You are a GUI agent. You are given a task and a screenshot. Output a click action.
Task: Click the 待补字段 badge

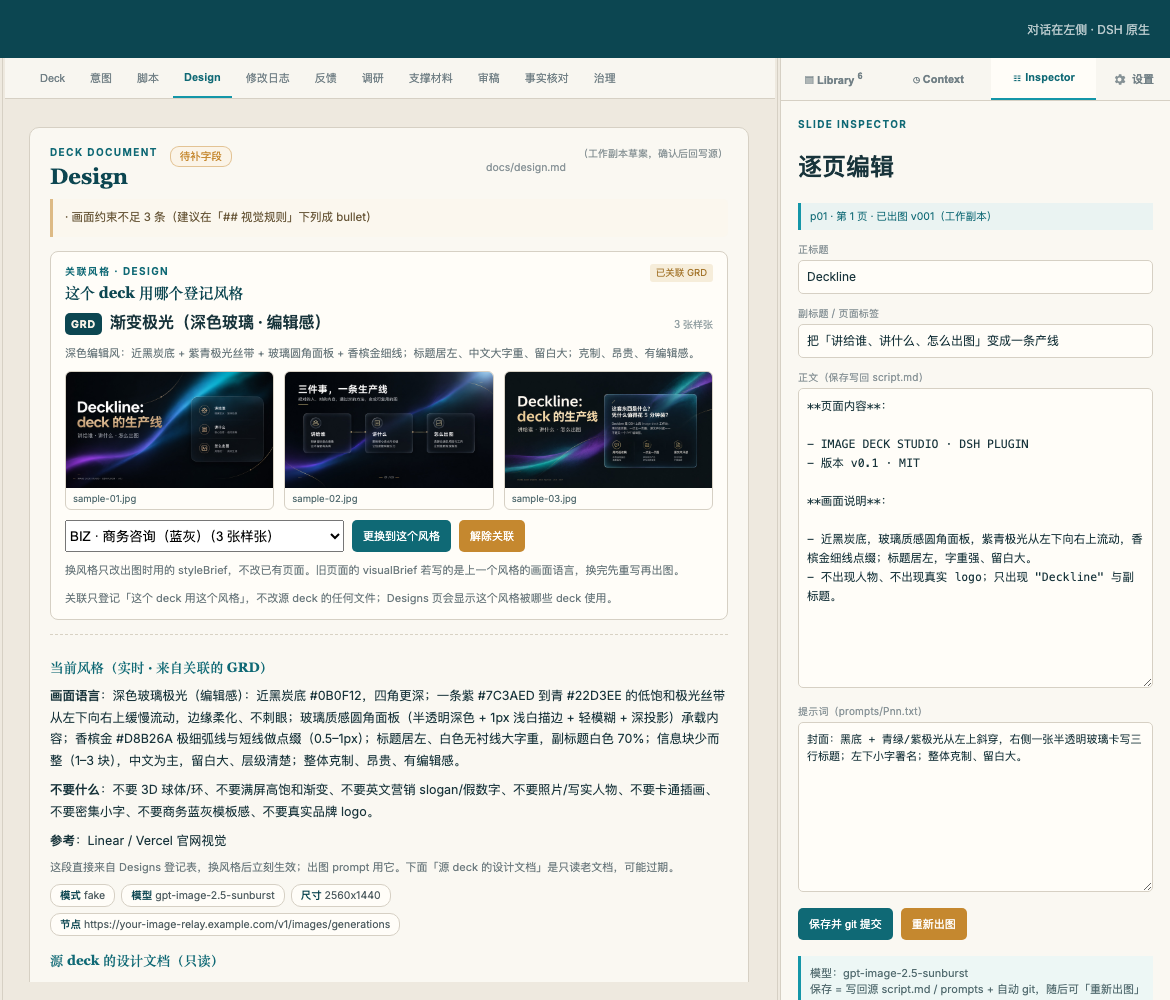201,156
